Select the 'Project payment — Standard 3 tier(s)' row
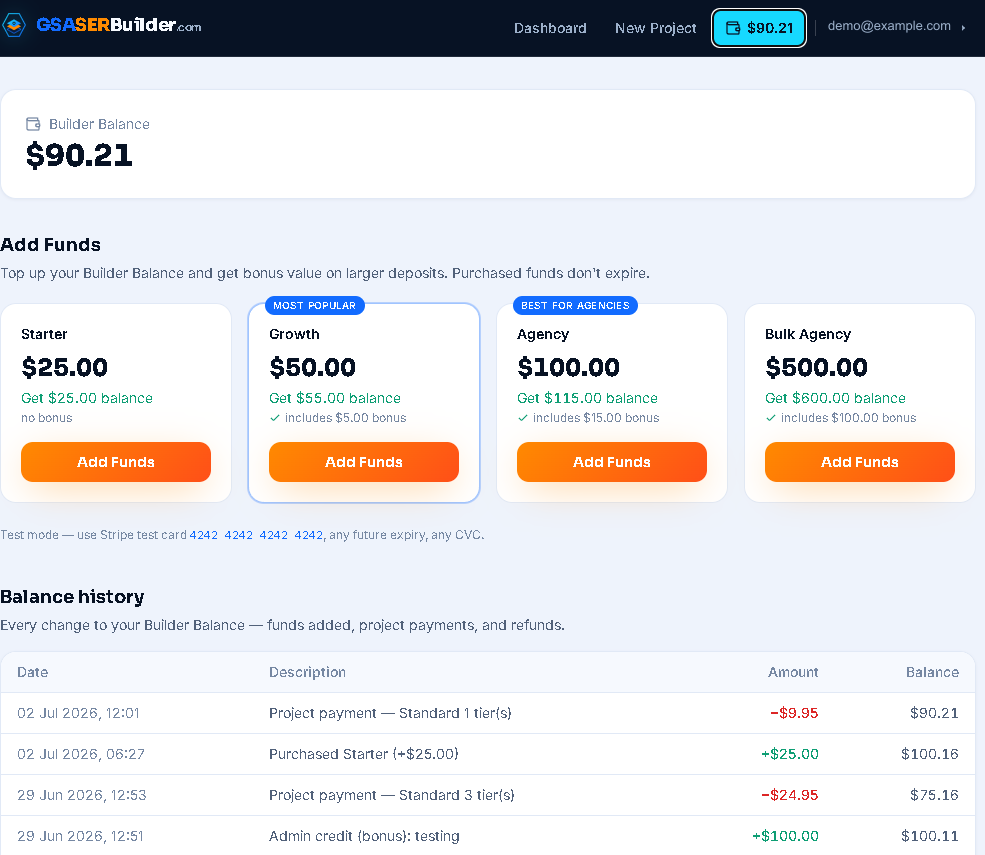The height and width of the screenshot is (855, 985). point(487,795)
